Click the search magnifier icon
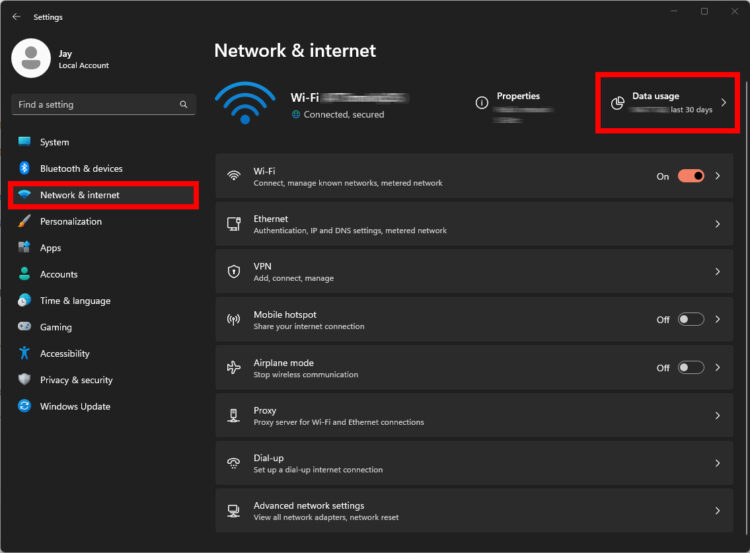The width and height of the screenshot is (750, 553). [183, 104]
